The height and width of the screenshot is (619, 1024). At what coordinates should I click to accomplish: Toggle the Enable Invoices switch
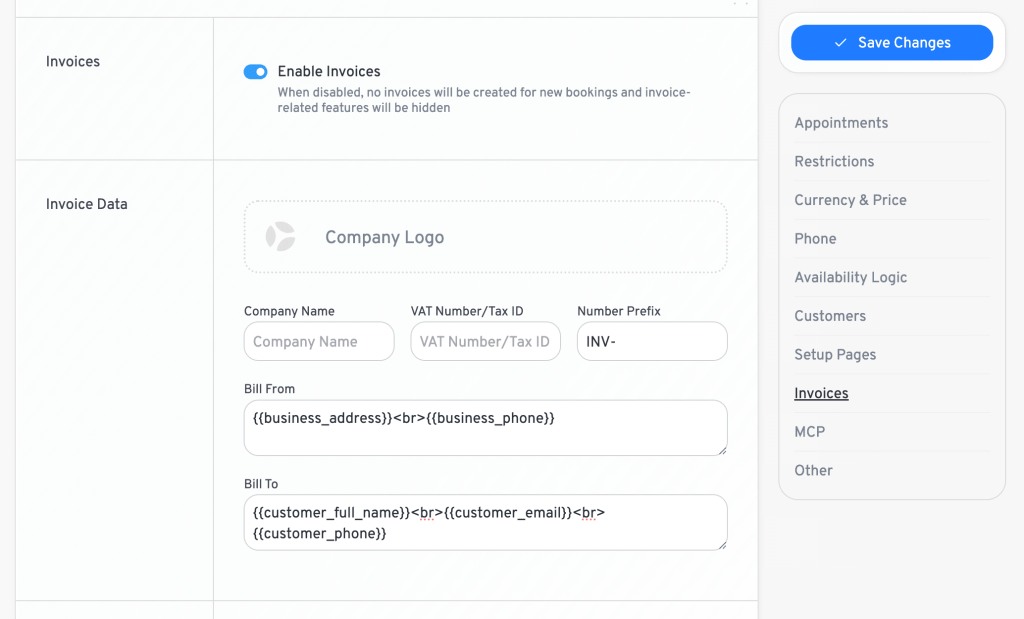coord(255,72)
